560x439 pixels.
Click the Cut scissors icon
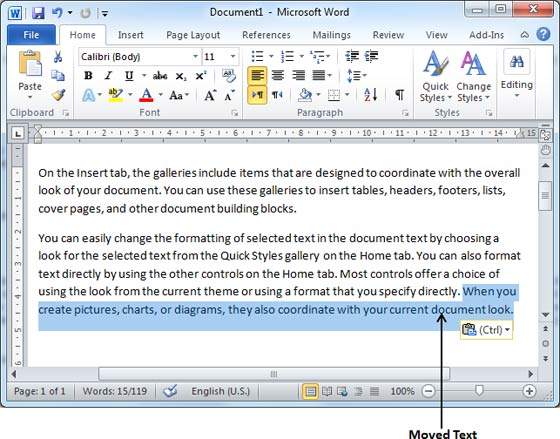58,56
